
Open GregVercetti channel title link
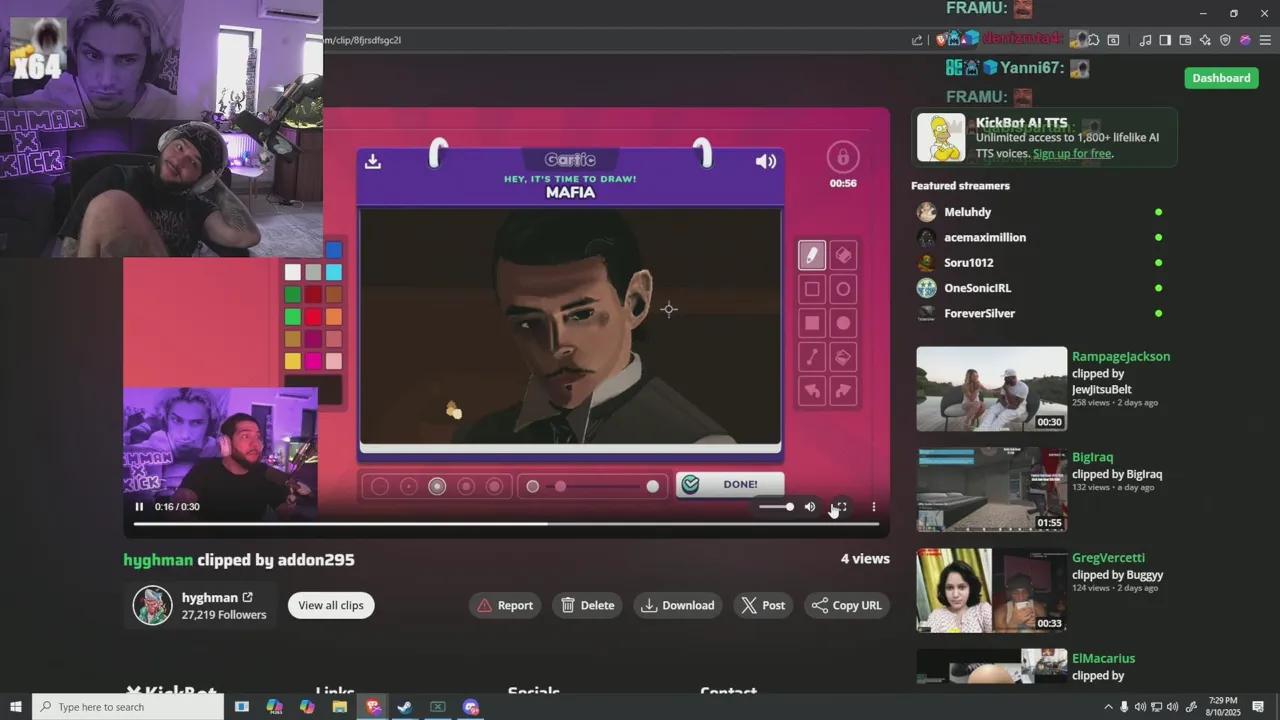tap(1108, 558)
